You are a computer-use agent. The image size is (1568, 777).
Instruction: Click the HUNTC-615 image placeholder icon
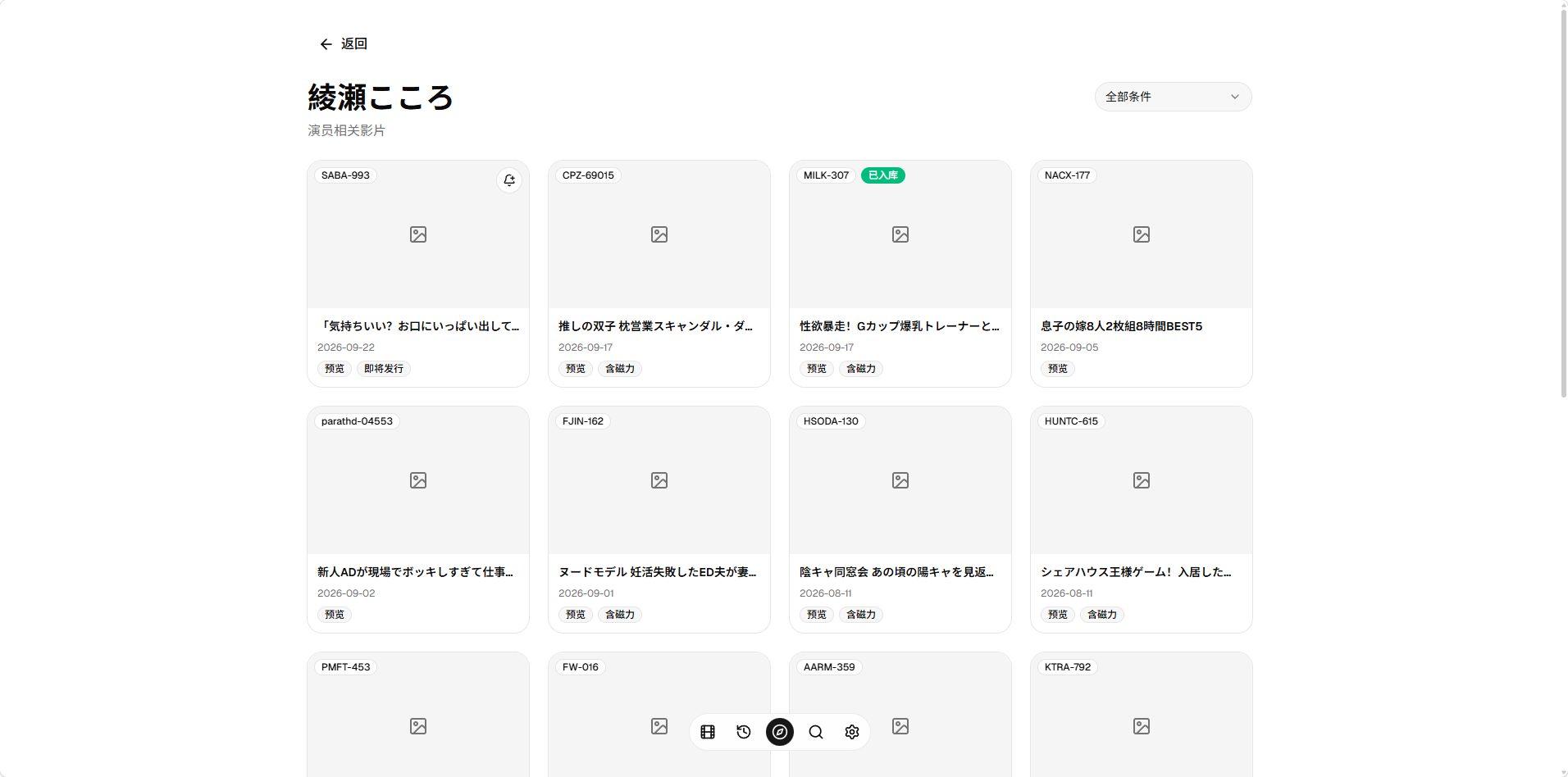pyautogui.click(x=1142, y=480)
